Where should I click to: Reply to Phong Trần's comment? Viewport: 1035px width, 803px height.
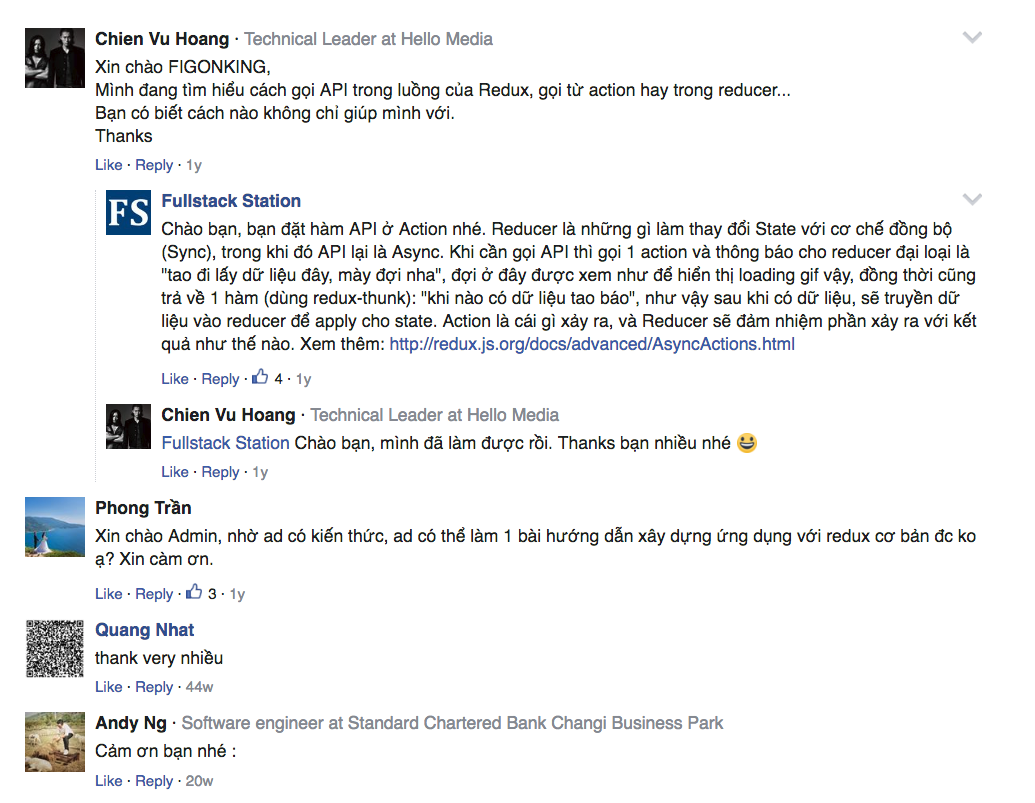pyautogui.click(x=154, y=594)
